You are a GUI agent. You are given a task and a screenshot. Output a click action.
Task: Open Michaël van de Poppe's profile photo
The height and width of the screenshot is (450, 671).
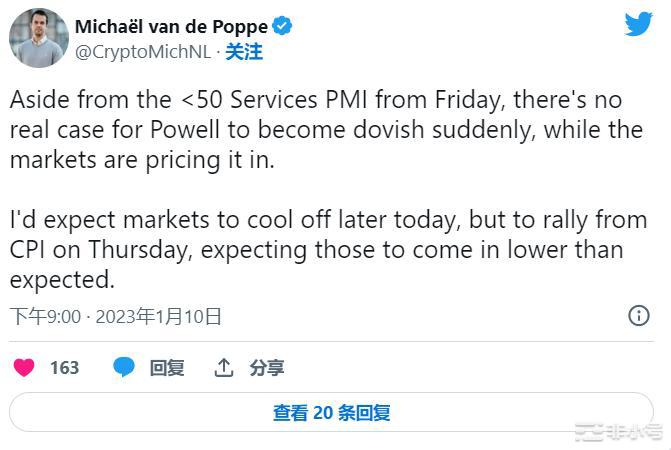click(39, 39)
